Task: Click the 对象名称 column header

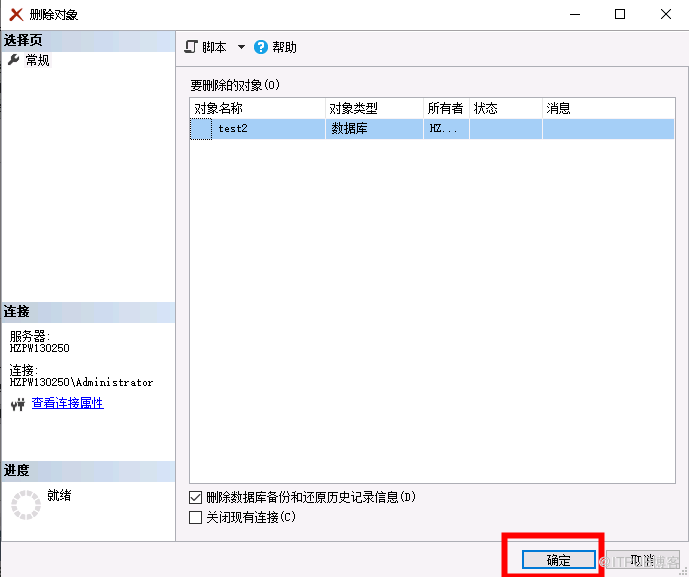Action: 257,108
